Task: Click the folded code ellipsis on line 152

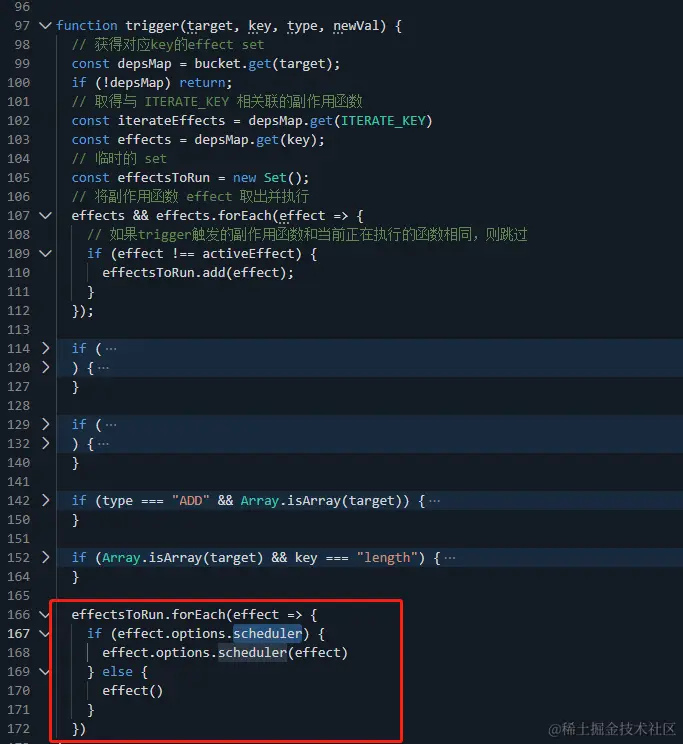Action: pyautogui.click(x=450, y=558)
